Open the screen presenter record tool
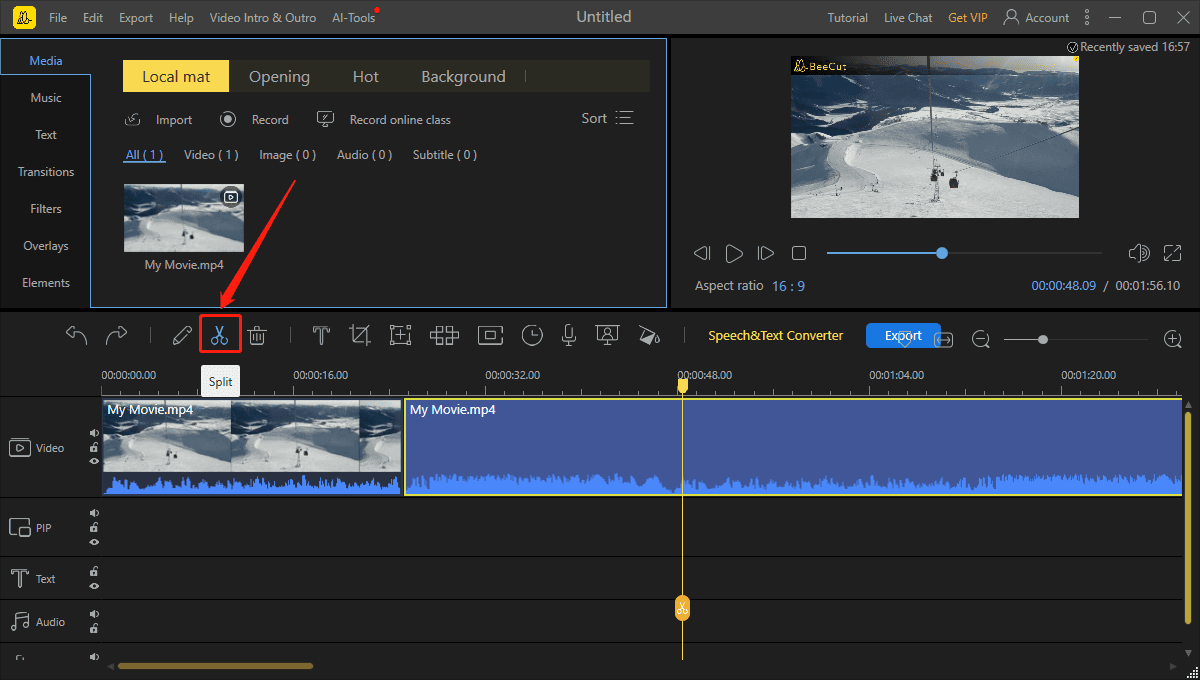The image size is (1200, 680). pyautogui.click(x=607, y=336)
